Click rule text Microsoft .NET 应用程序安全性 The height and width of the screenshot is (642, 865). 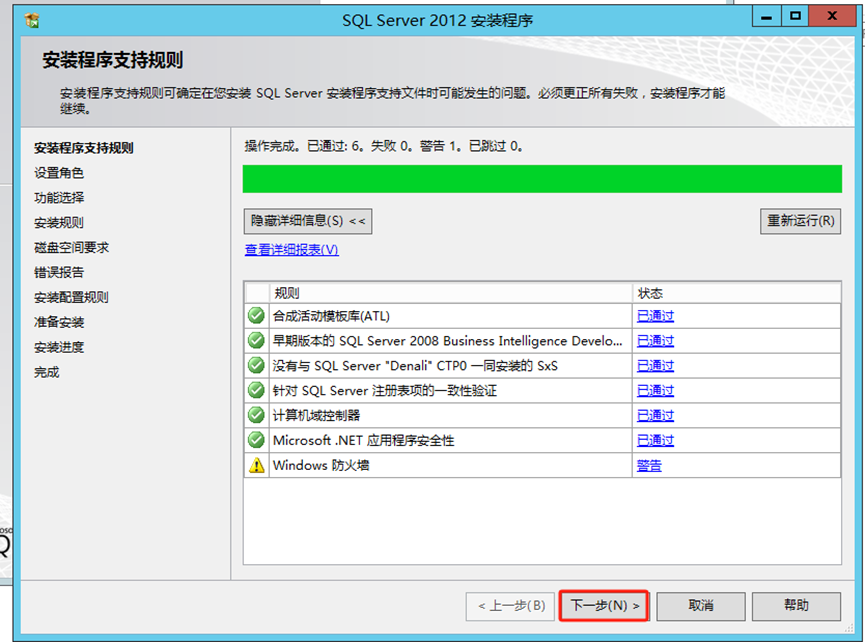tap(364, 441)
